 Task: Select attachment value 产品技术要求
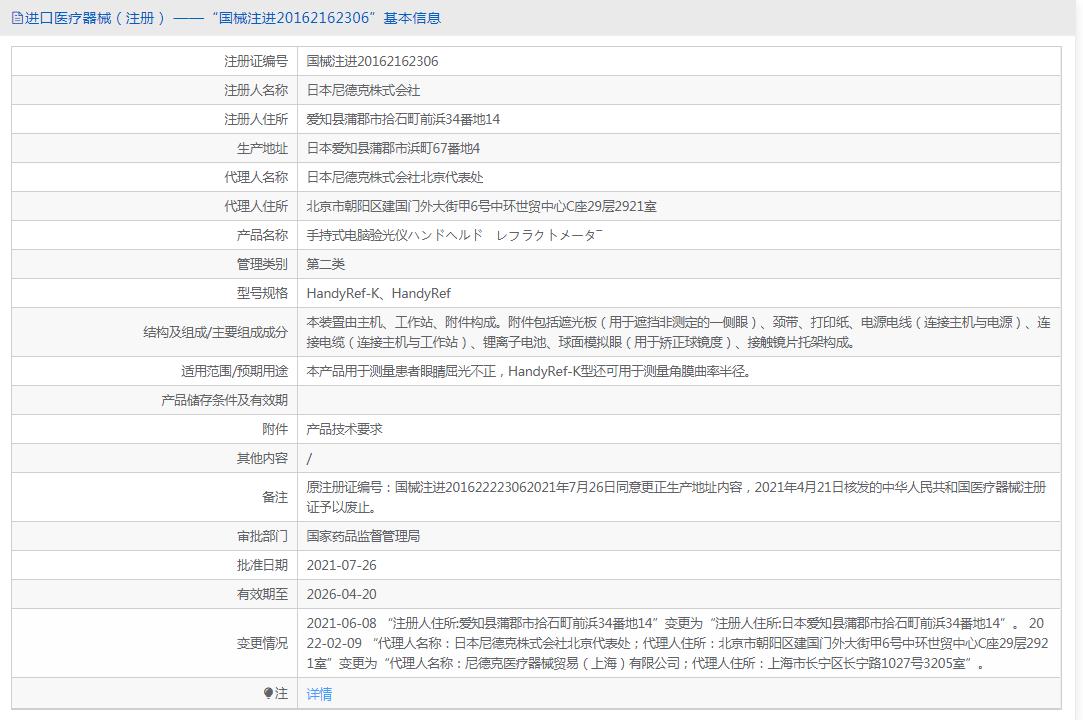point(344,430)
